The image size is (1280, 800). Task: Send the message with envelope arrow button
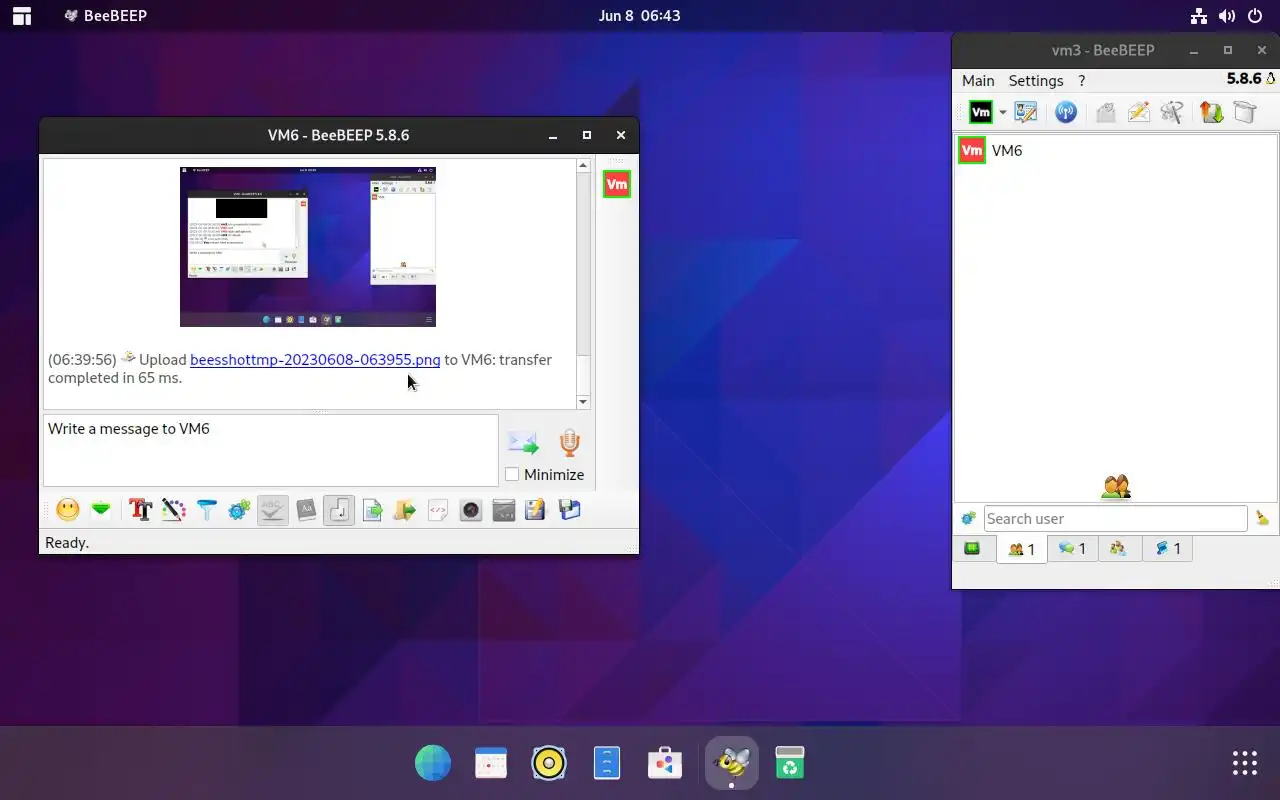[522, 442]
